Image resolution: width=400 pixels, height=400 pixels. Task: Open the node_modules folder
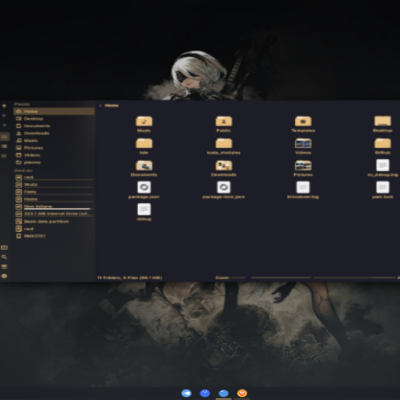coord(224,146)
